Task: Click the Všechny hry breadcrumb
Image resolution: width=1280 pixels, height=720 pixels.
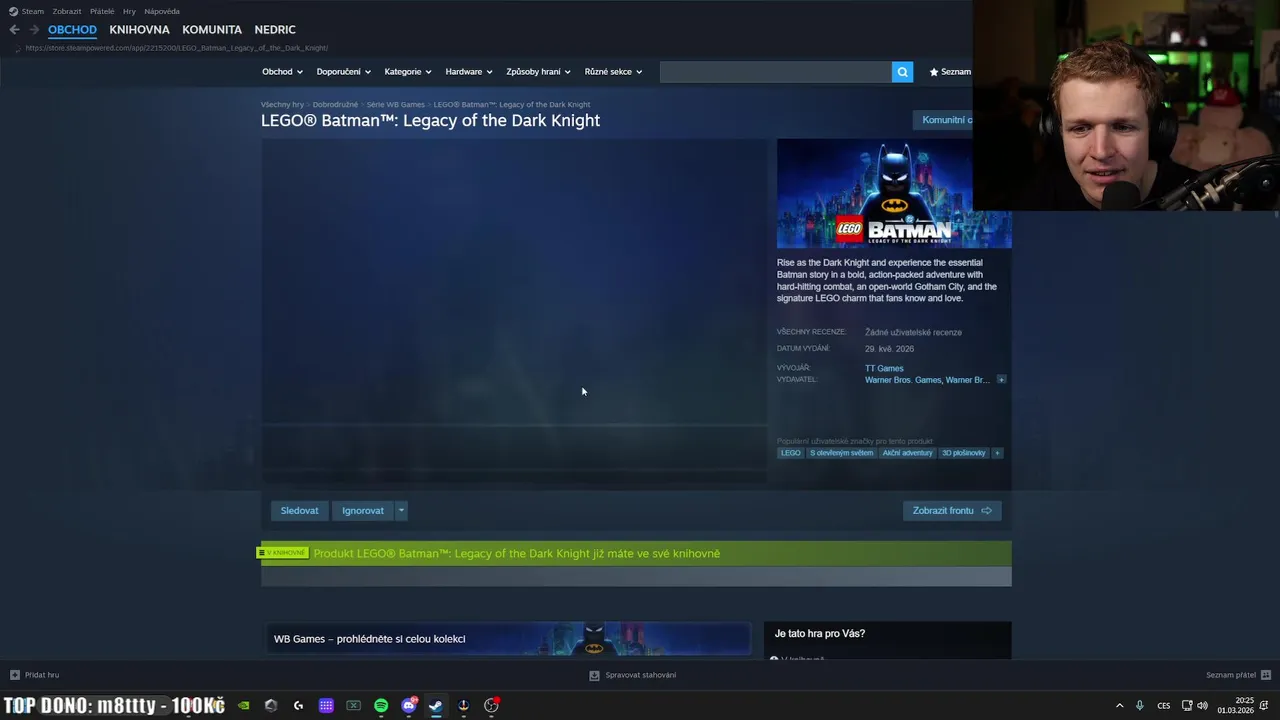Action: point(282,104)
